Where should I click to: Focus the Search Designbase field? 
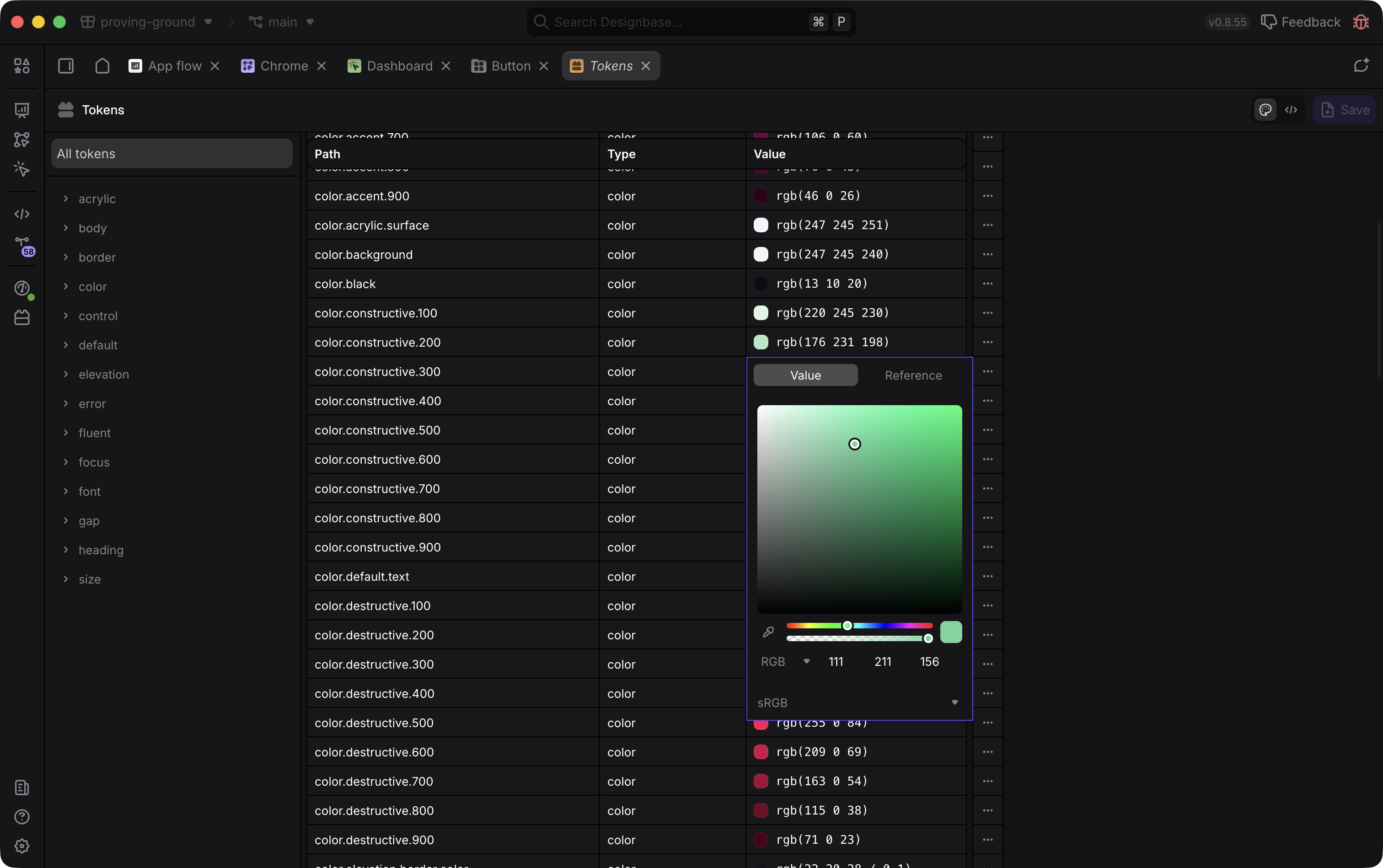[691, 22]
